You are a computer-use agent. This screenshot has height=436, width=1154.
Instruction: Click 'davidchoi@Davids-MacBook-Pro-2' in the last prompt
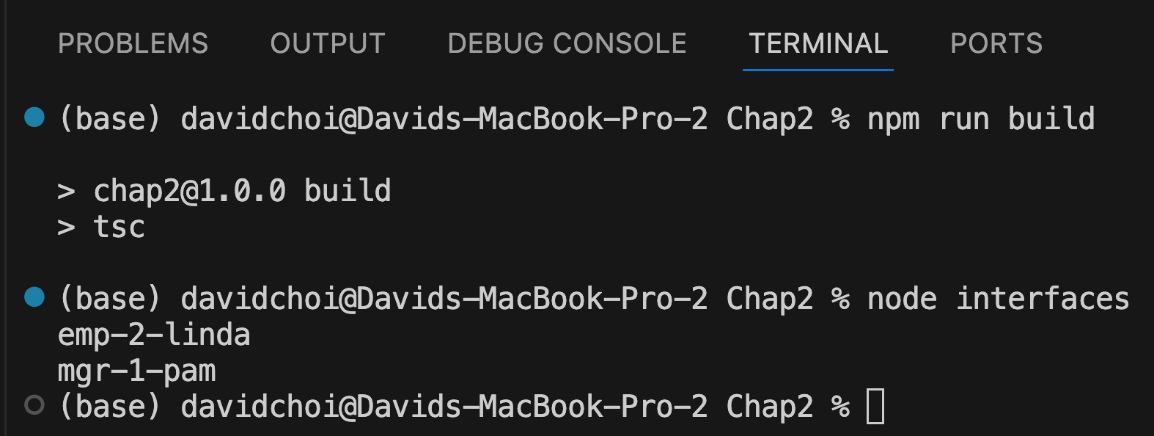coord(445,407)
